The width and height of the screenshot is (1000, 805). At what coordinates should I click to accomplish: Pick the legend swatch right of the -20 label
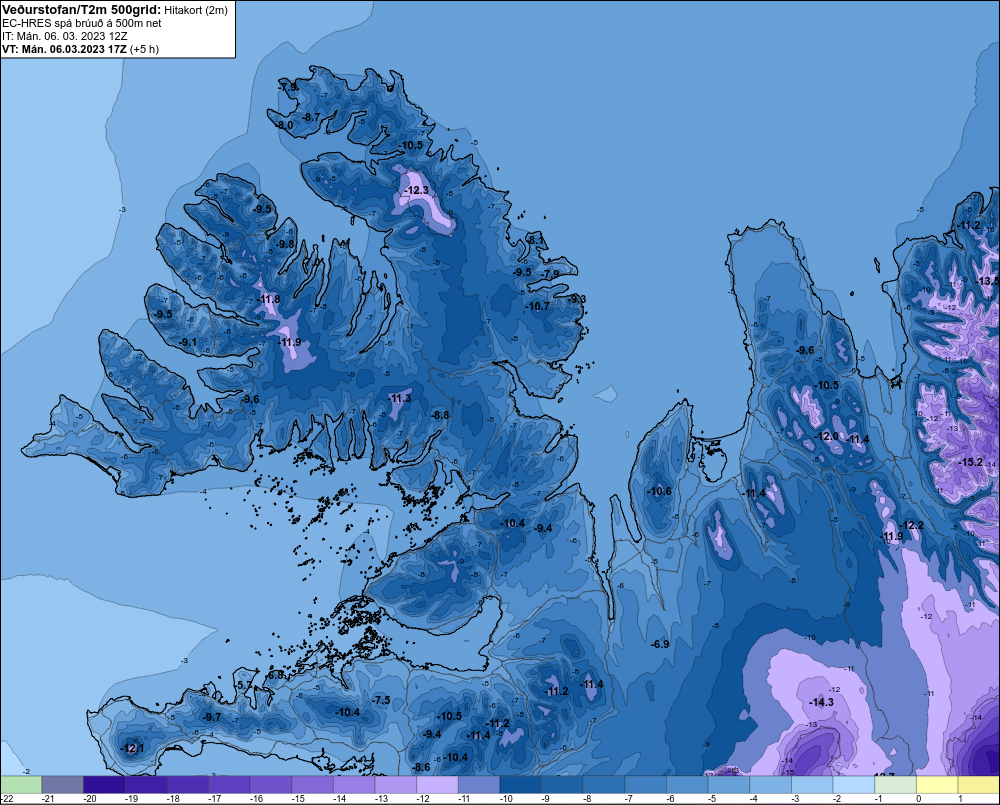104,785
